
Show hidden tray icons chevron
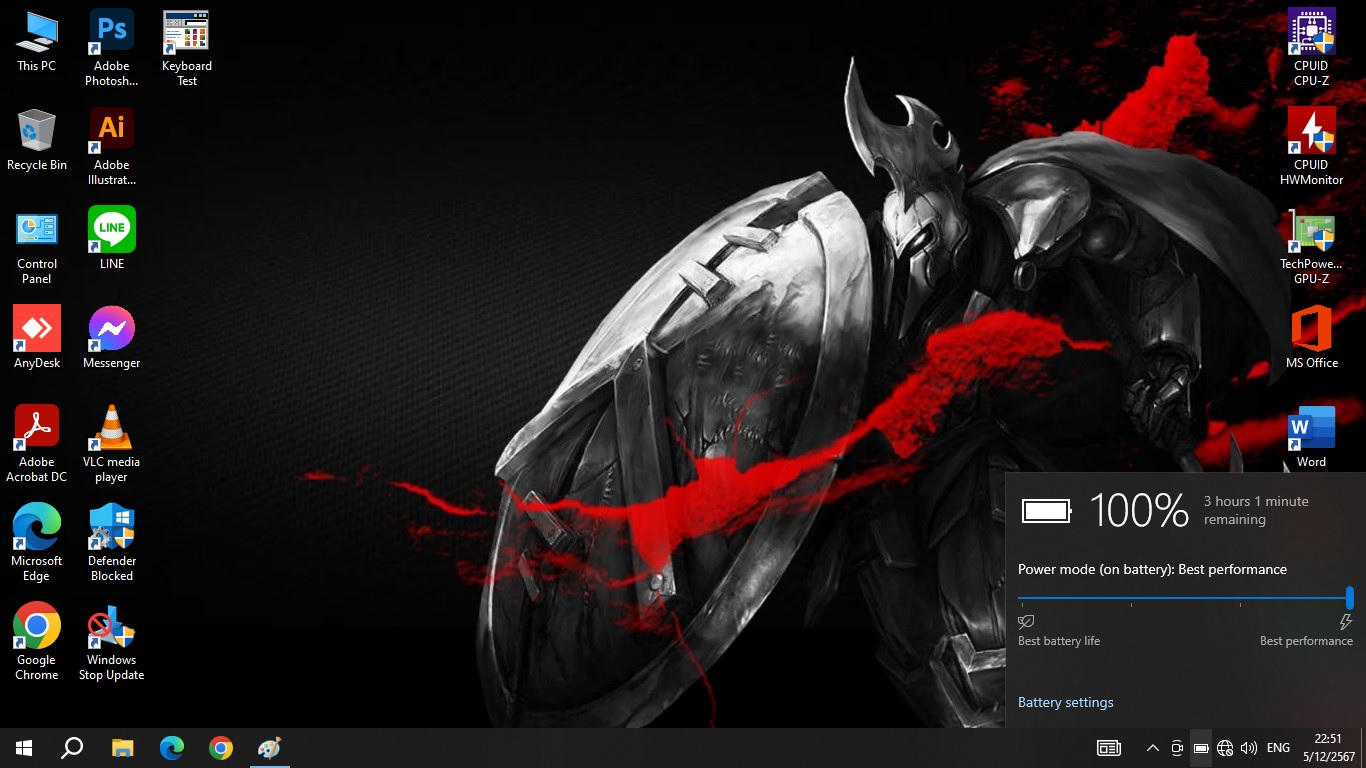(1153, 748)
